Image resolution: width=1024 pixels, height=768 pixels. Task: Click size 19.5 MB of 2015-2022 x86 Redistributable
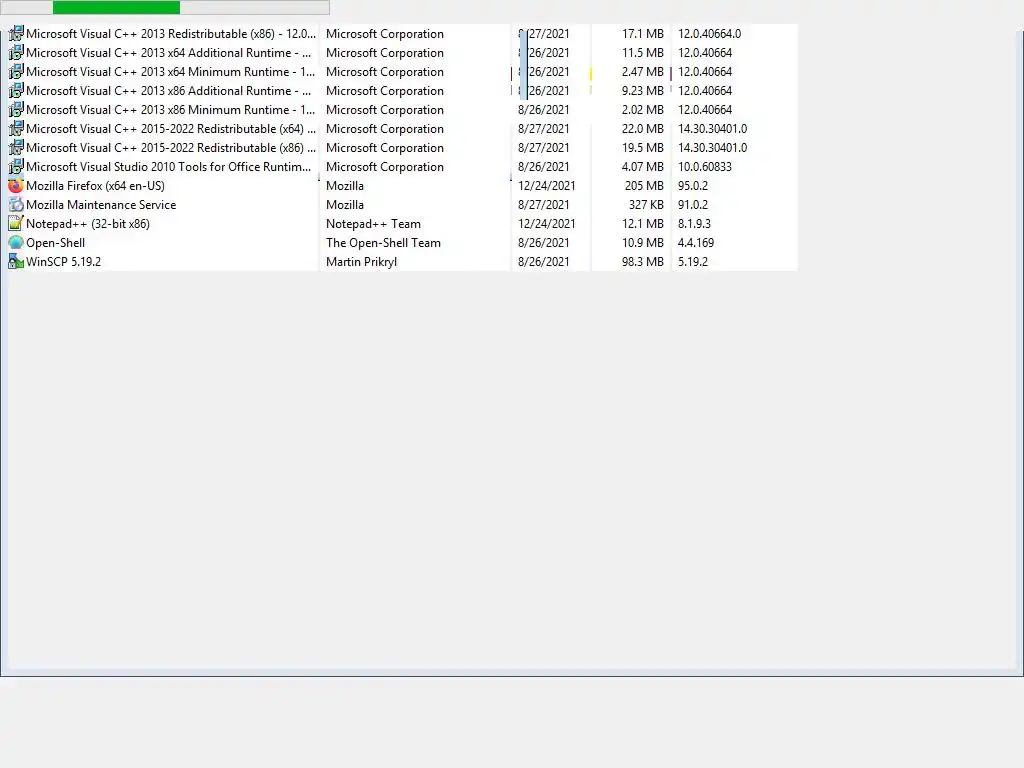[643, 148]
